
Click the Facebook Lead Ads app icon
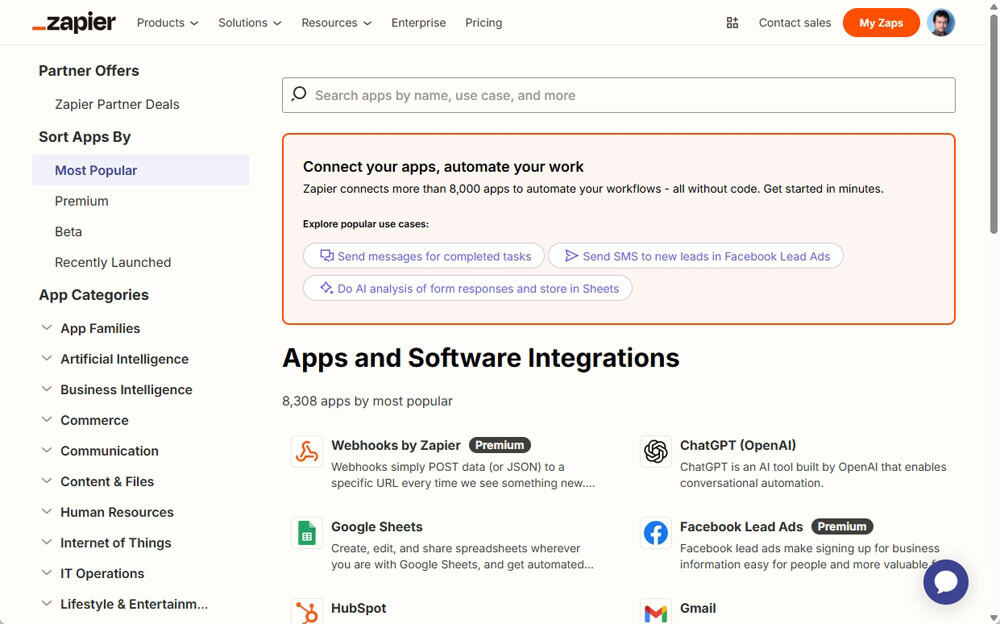click(x=656, y=533)
